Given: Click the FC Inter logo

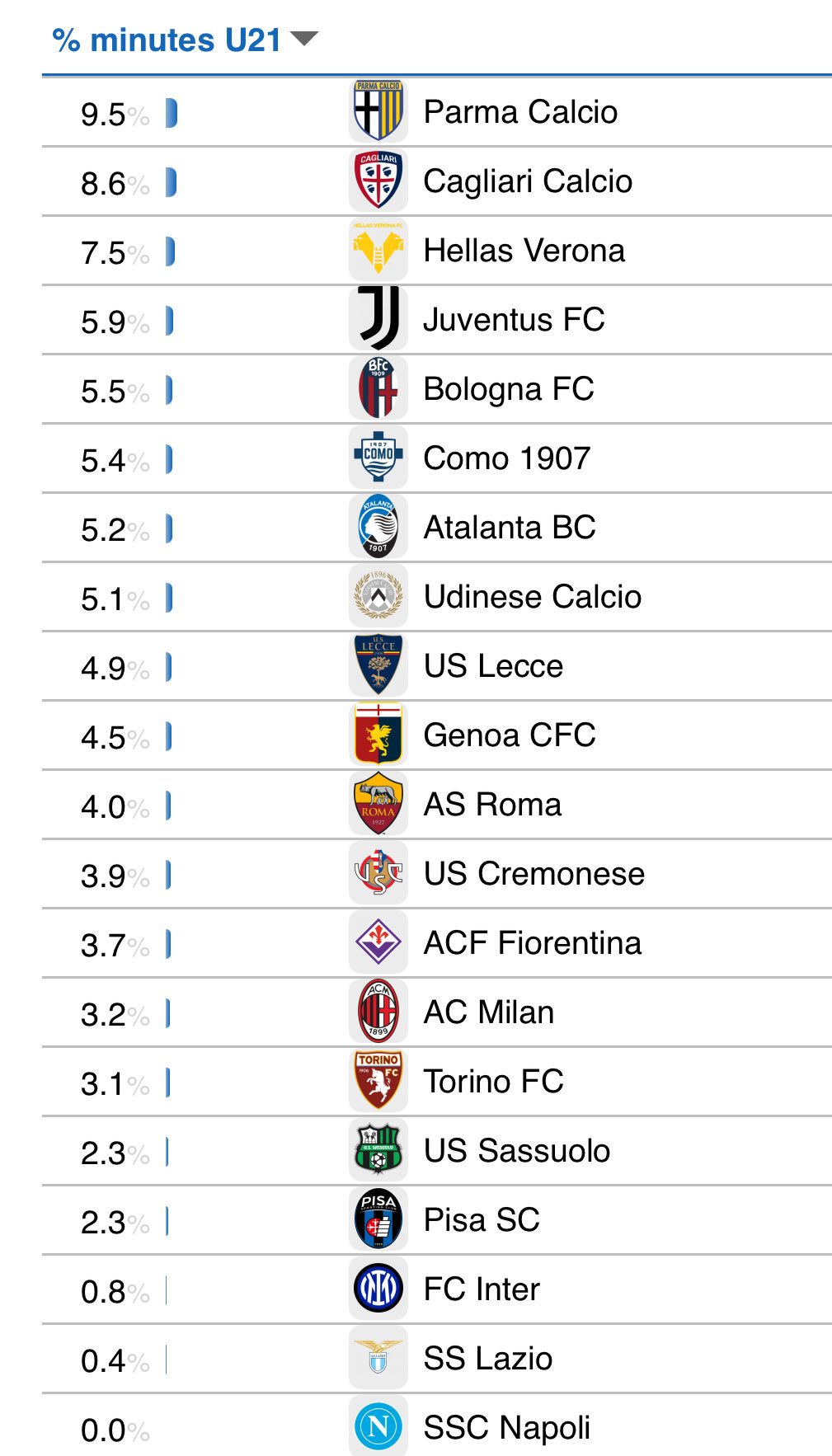Looking at the screenshot, I should pos(377,1289).
